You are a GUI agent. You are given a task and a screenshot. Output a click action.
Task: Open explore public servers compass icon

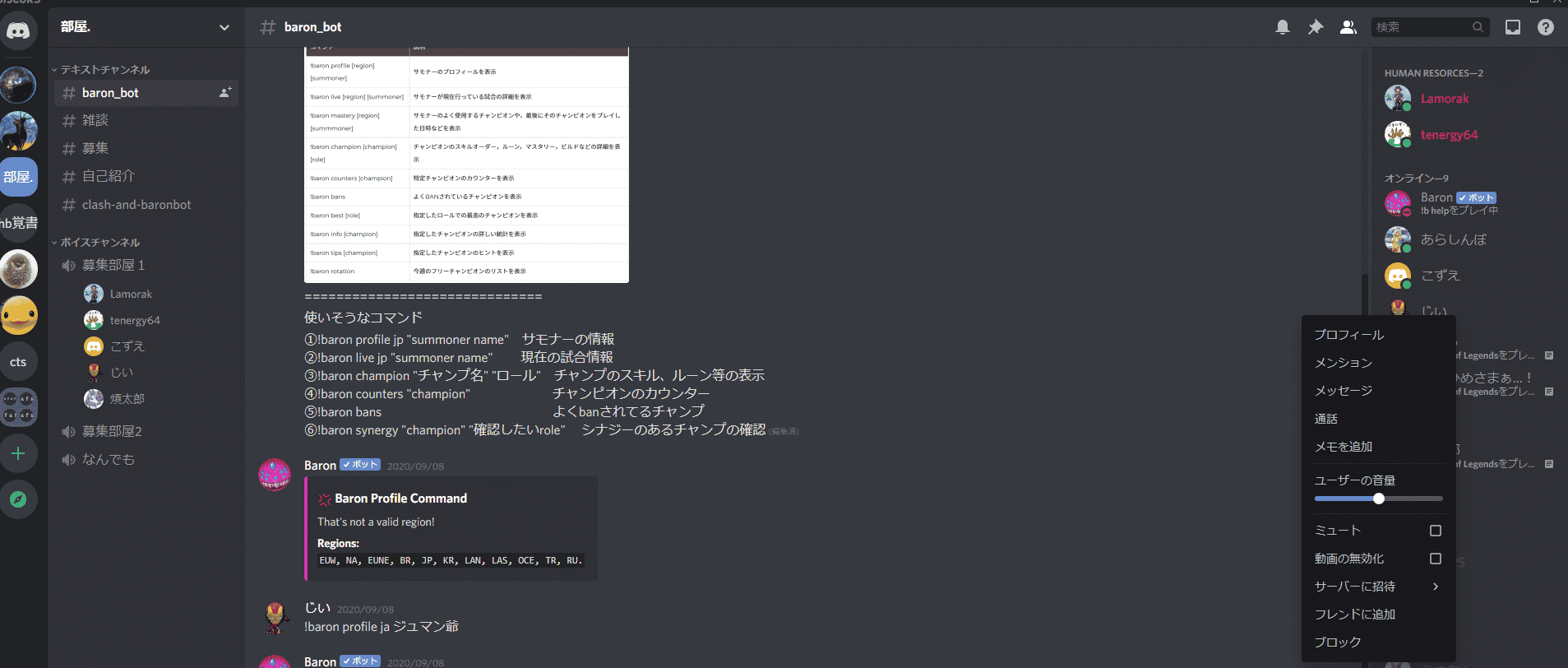coord(18,499)
